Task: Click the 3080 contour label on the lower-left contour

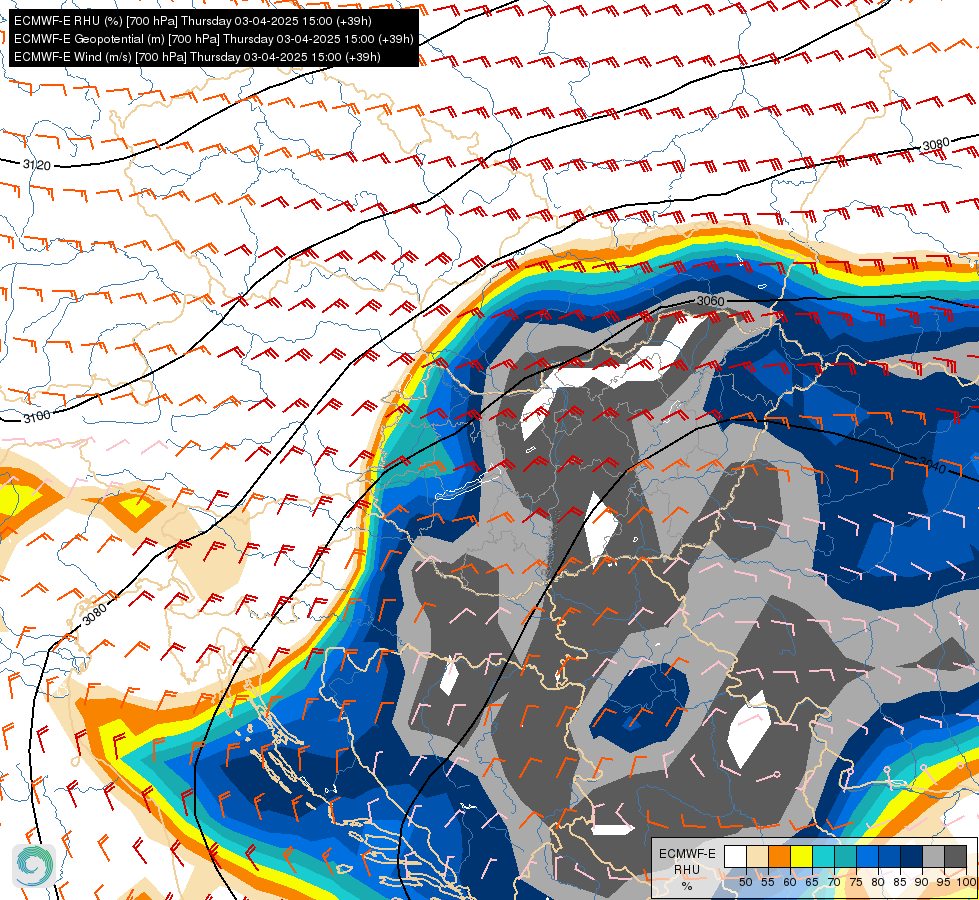Action: pyautogui.click(x=95, y=614)
